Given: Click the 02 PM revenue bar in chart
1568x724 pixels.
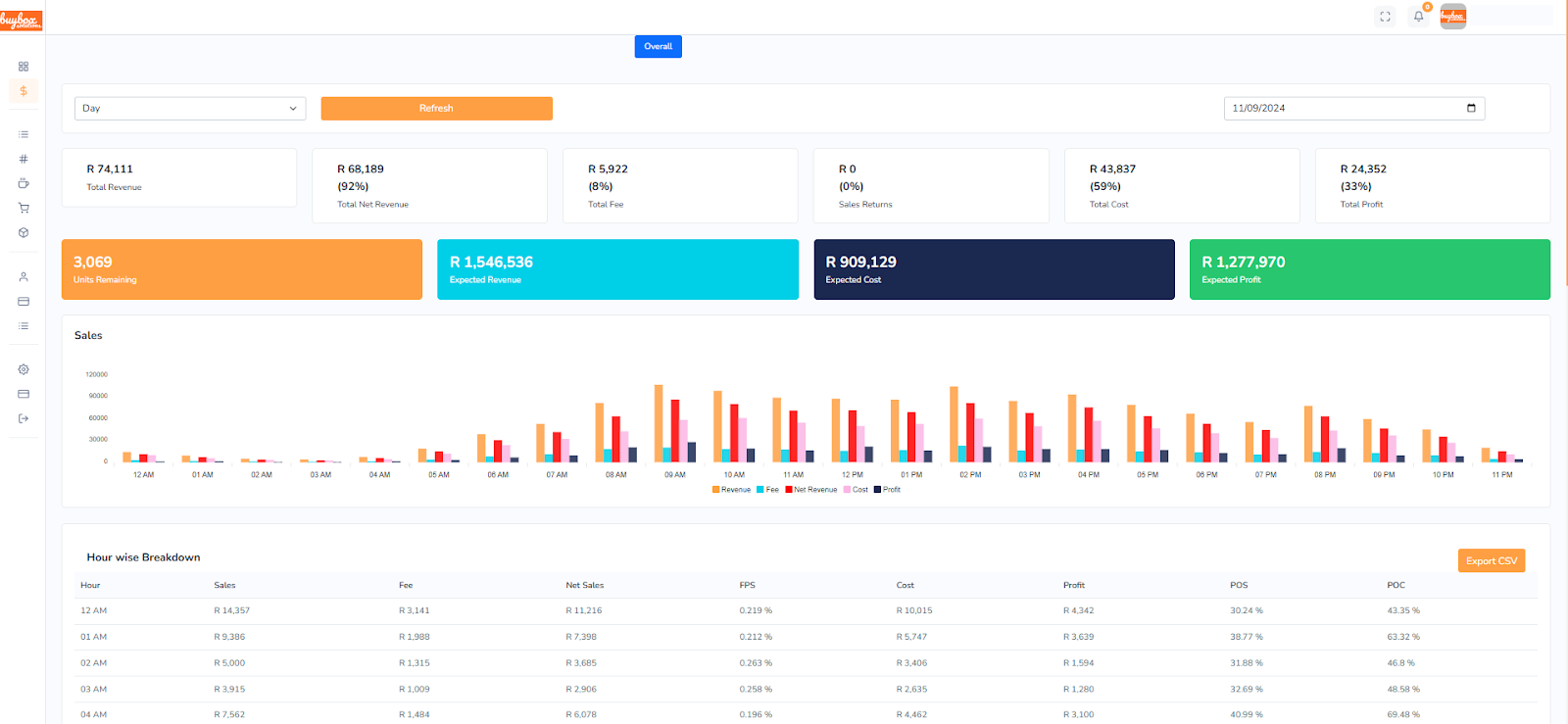Looking at the screenshot, I should click(x=954, y=424).
